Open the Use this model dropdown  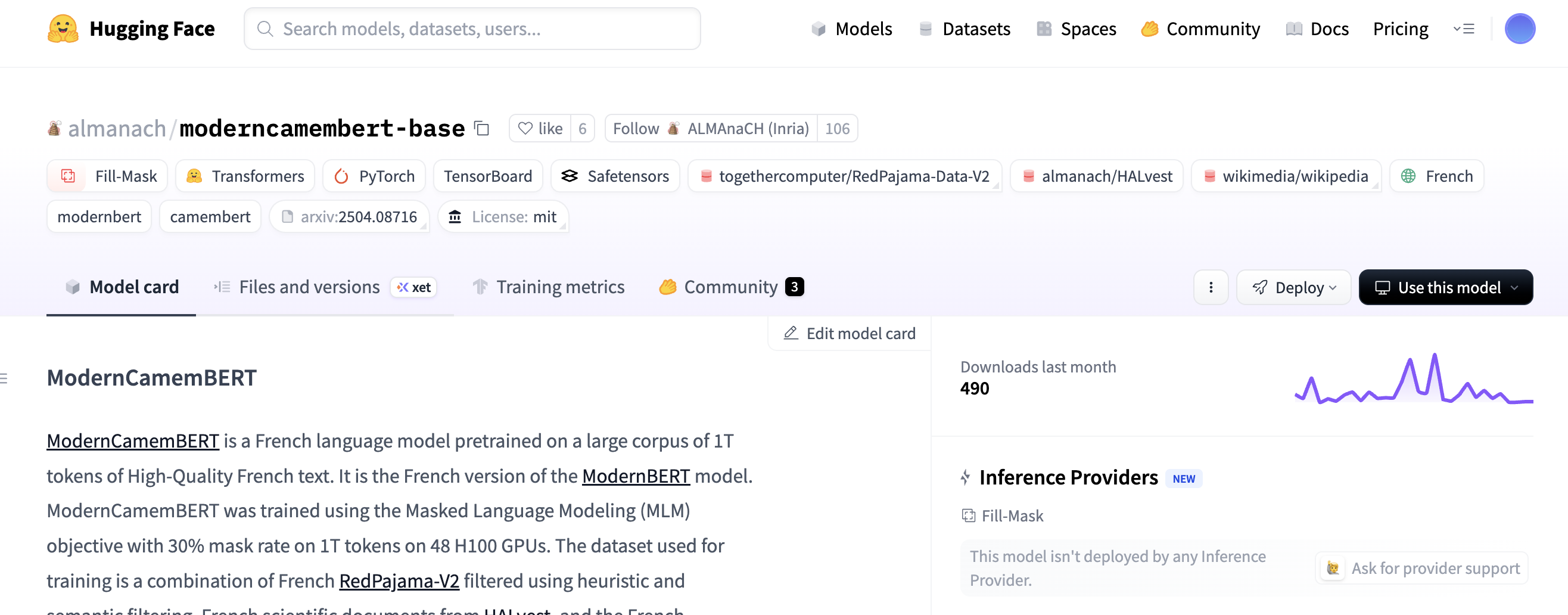pyautogui.click(x=1445, y=287)
